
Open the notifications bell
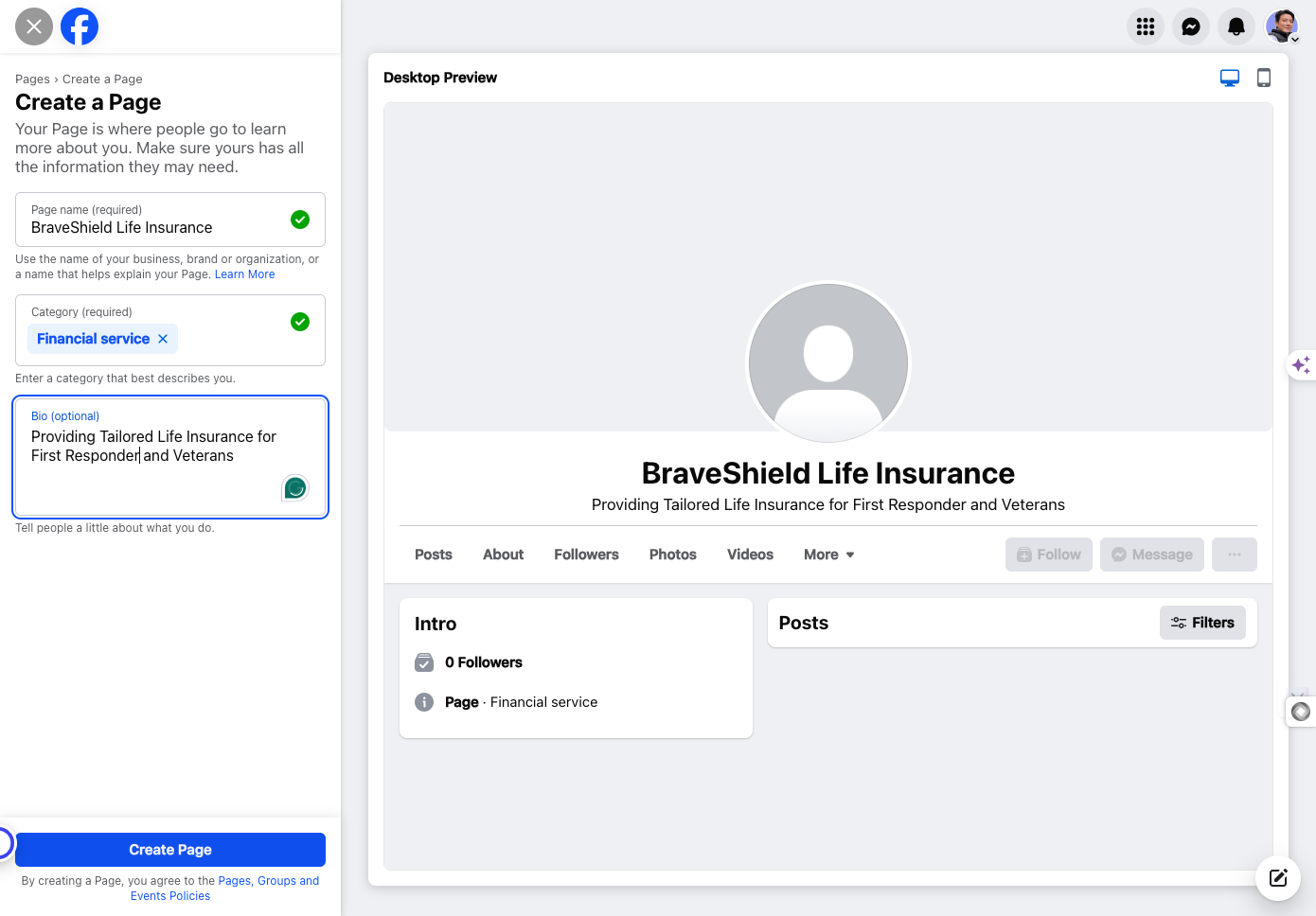[1236, 26]
